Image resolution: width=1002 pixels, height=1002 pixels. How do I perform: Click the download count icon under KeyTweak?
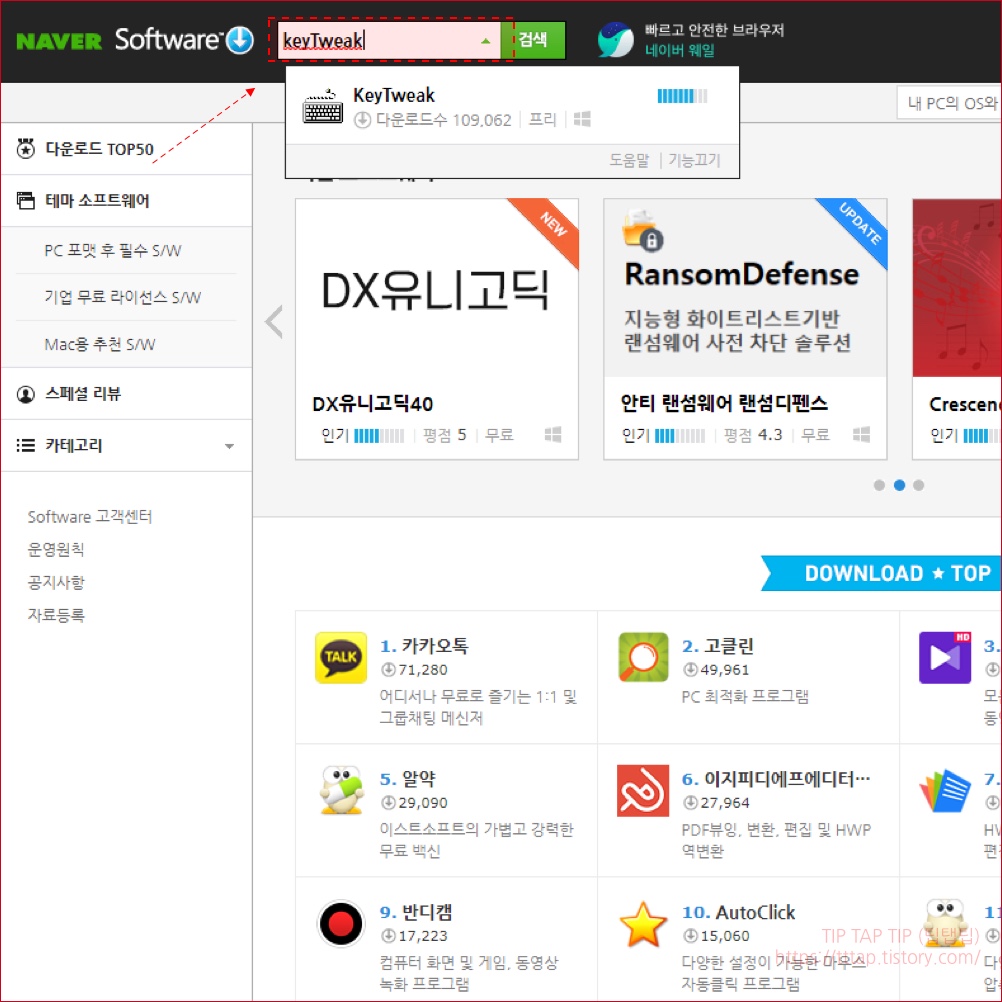click(x=362, y=120)
